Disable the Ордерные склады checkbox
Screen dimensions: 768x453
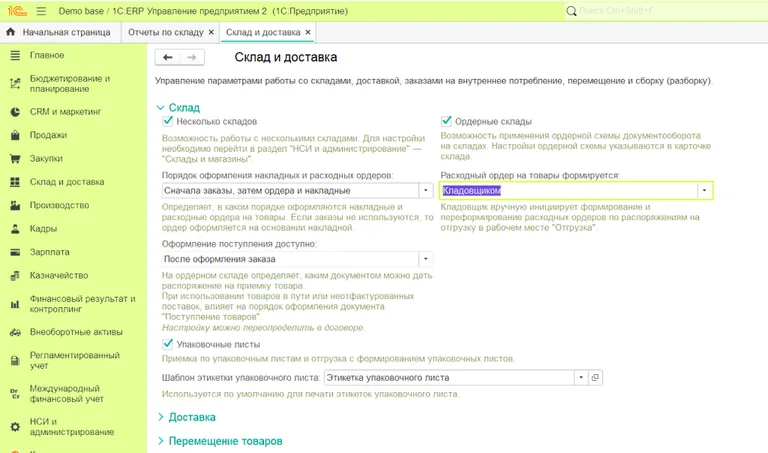(446, 121)
